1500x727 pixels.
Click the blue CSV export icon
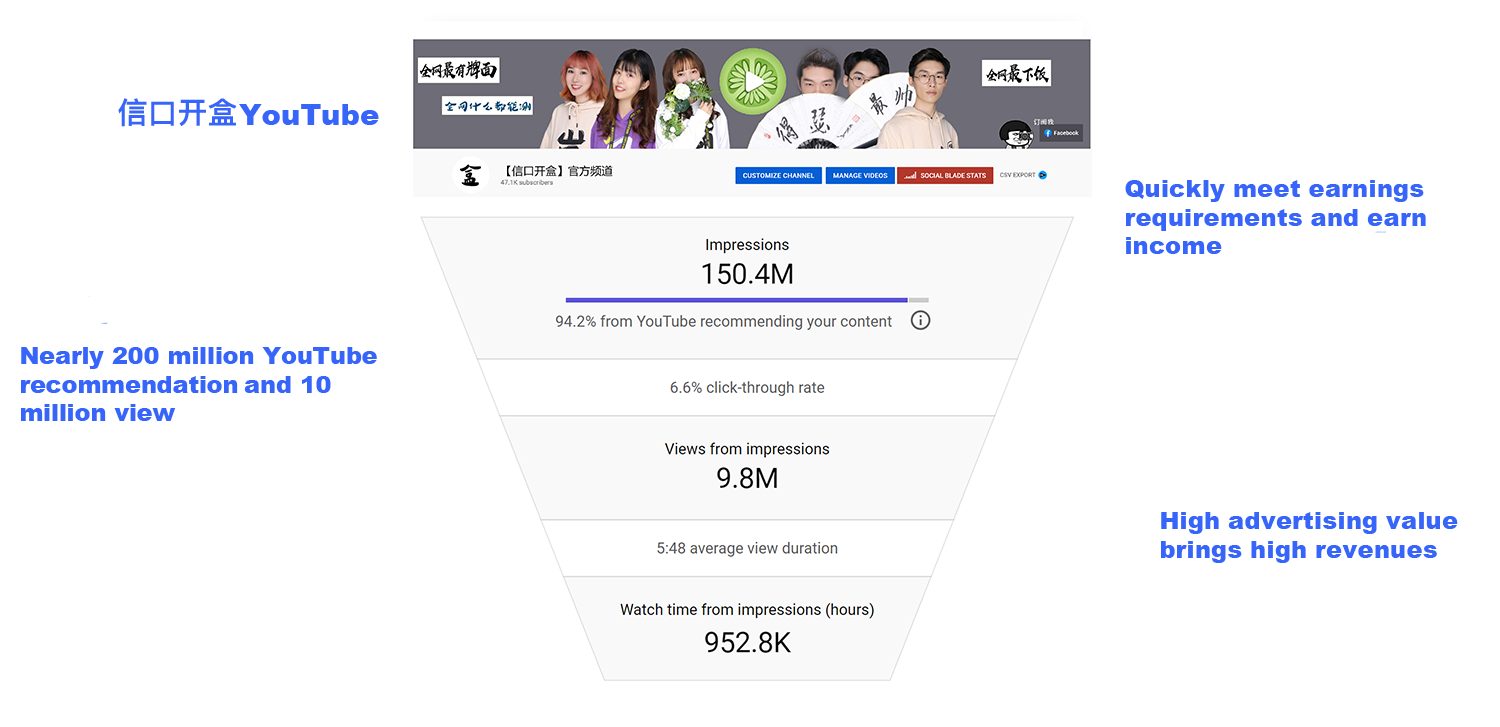pyautogui.click(x=1042, y=175)
